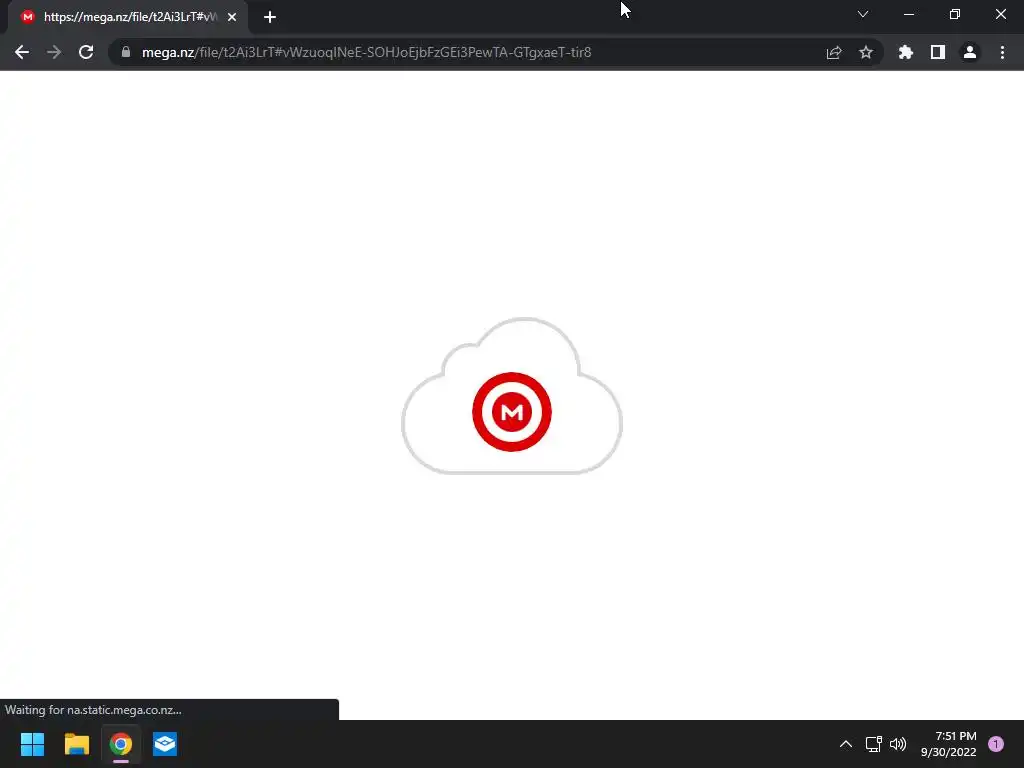This screenshot has height=768, width=1024.
Task: Minimize the Chrome window
Action: [909, 14]
